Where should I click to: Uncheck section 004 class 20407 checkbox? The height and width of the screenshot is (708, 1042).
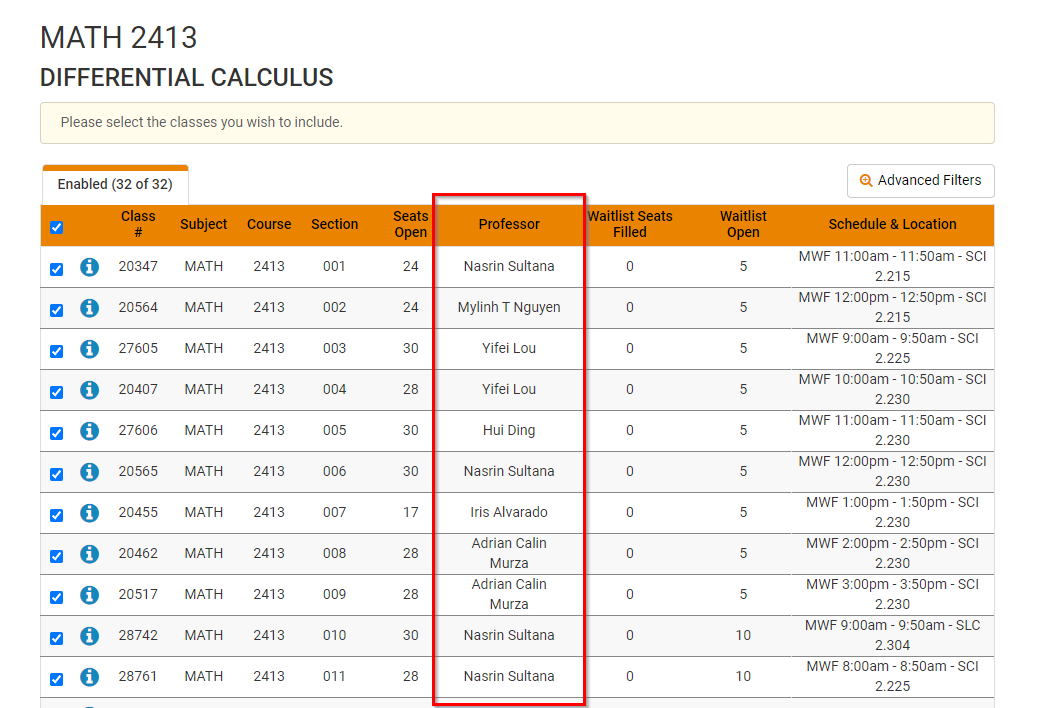(x=56, y=392)
